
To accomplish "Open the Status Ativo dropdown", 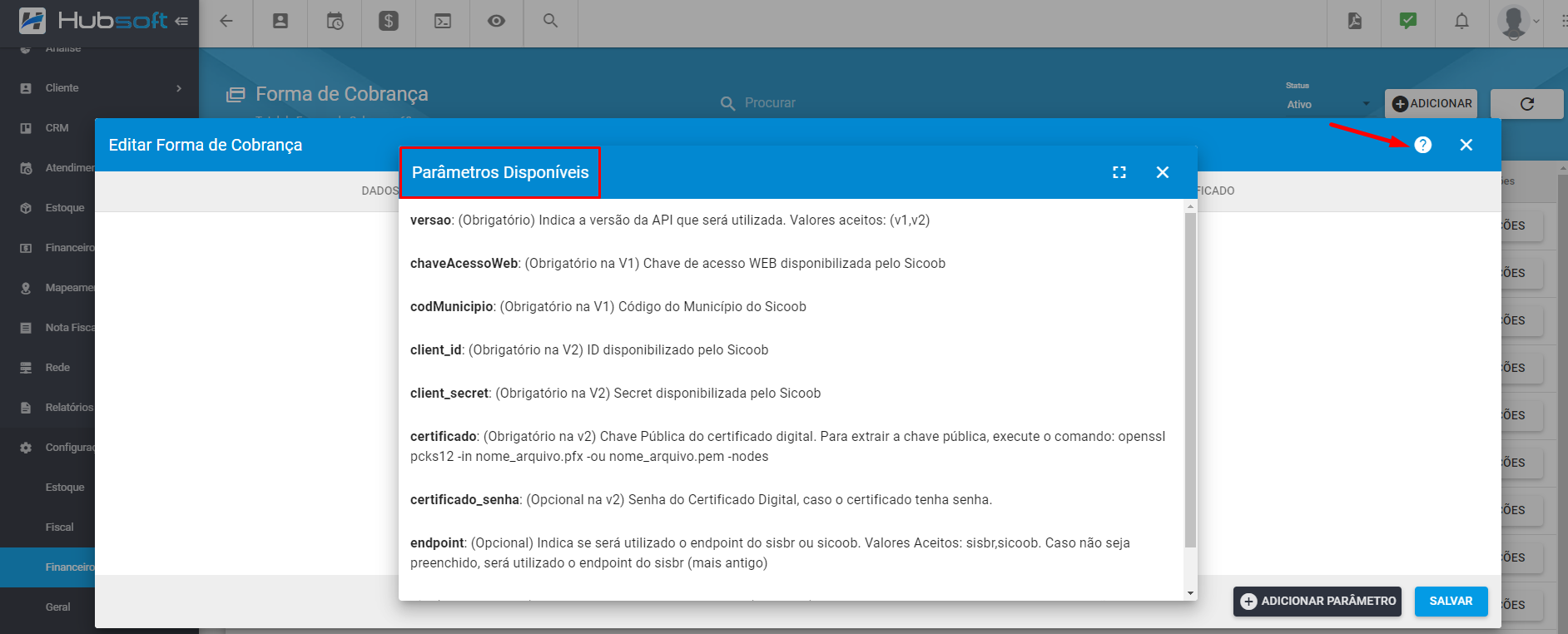I will pyautogui.click(x=1328, y=104).
